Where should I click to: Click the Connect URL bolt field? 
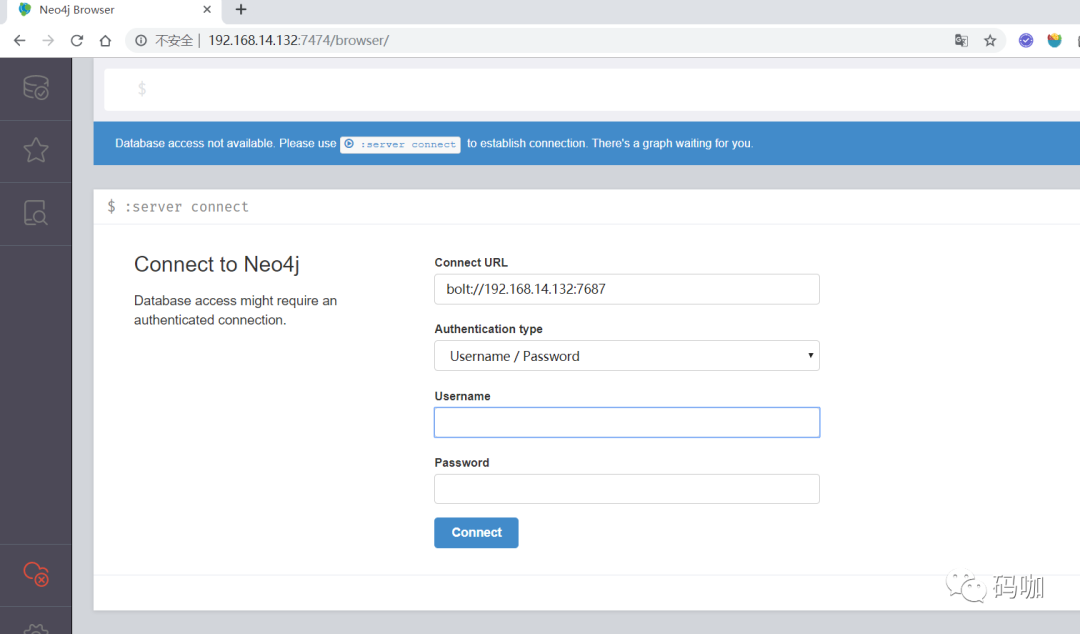627,289
